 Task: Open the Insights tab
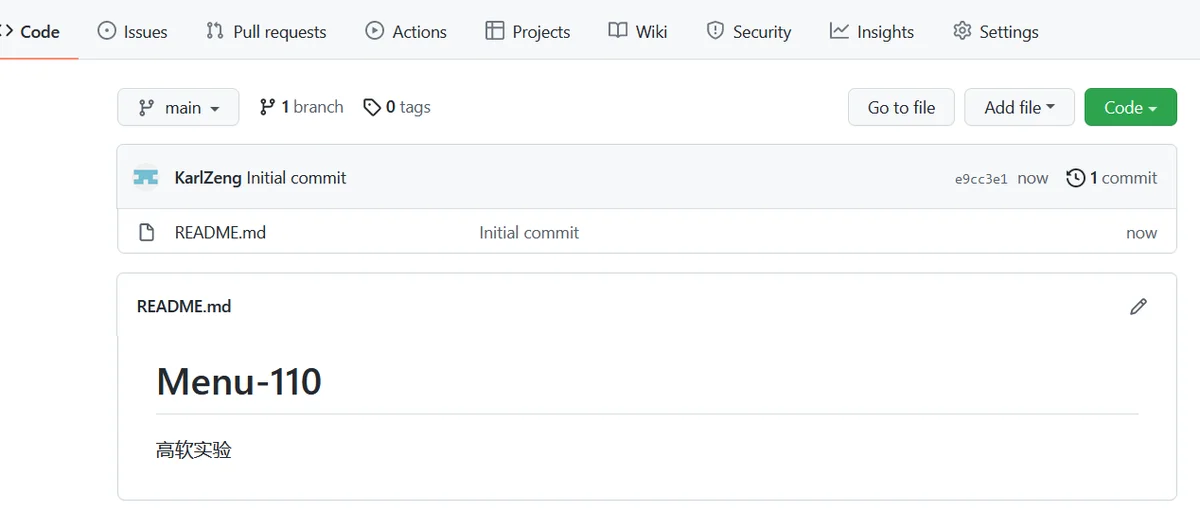[x=872, y=31]
